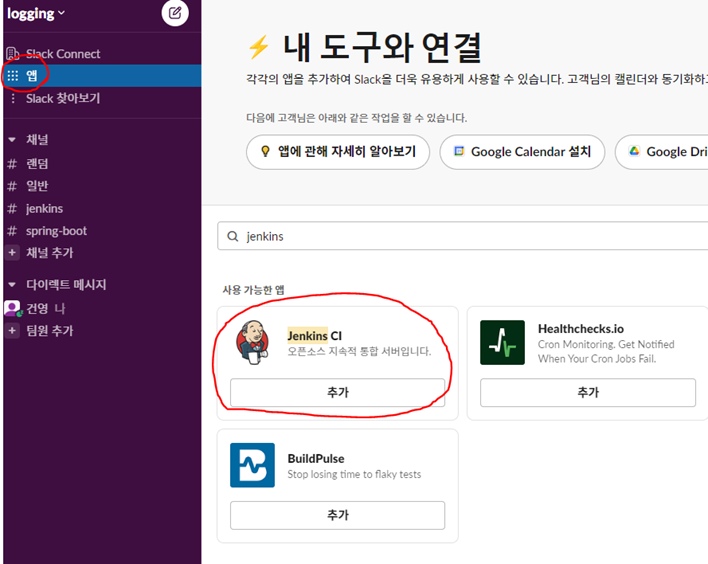Open the Healthchecks.io app title
The height and width of the screenshot is (564, 708).
[581, 329]
